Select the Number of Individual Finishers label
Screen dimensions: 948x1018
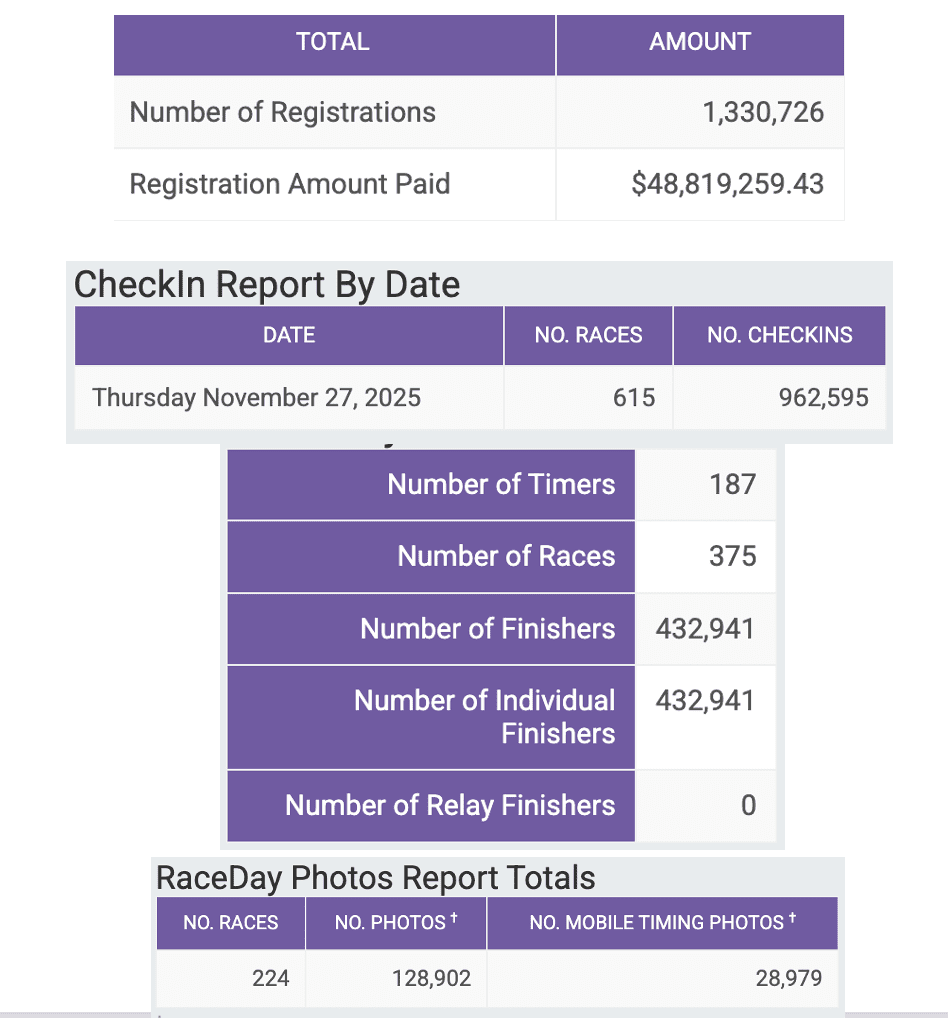pyautogui.click(x=485, y=716)
